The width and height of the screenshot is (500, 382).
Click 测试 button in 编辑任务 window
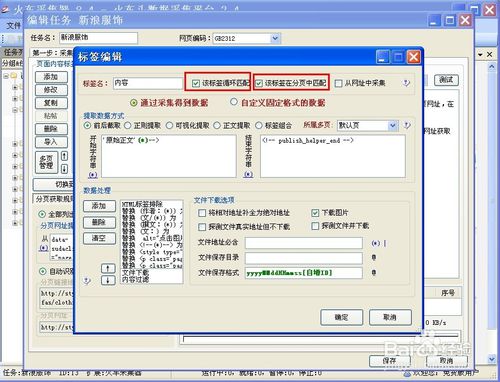[x=446, y=80]
